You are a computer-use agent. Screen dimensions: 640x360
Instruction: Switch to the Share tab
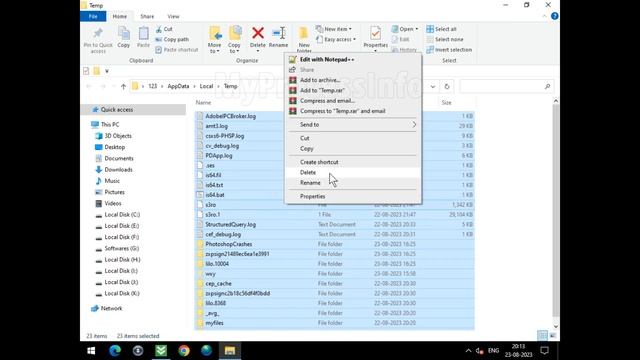[x=147, y=17]
